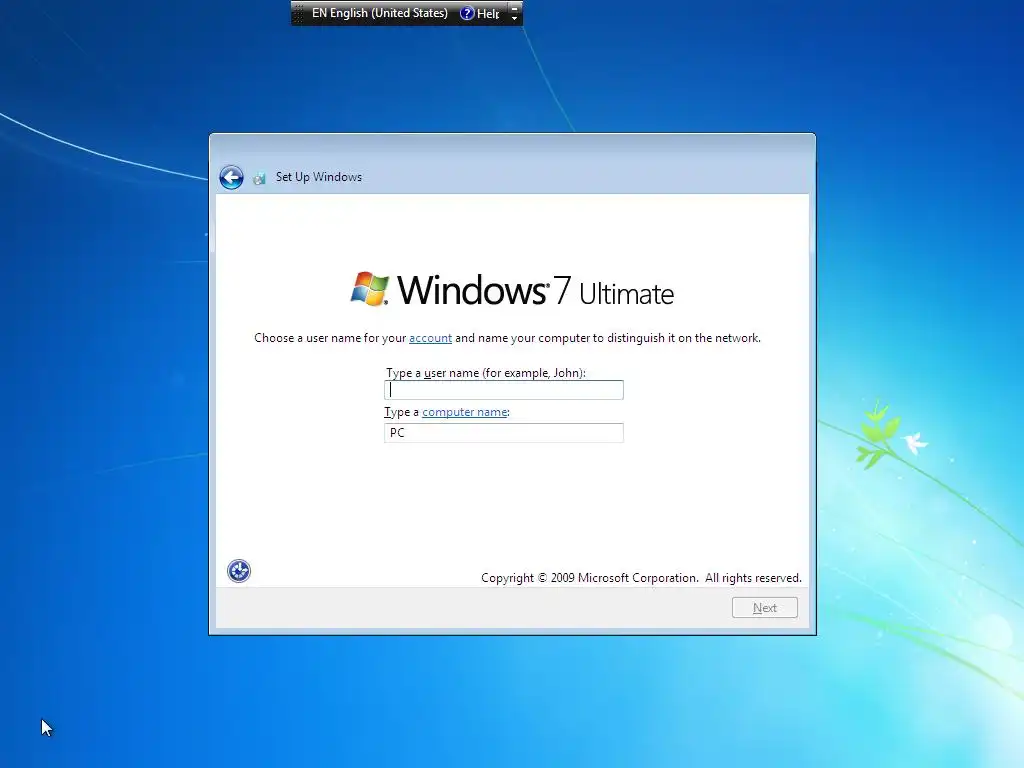Click EN English (United States) language indicator

pos(379,13)
